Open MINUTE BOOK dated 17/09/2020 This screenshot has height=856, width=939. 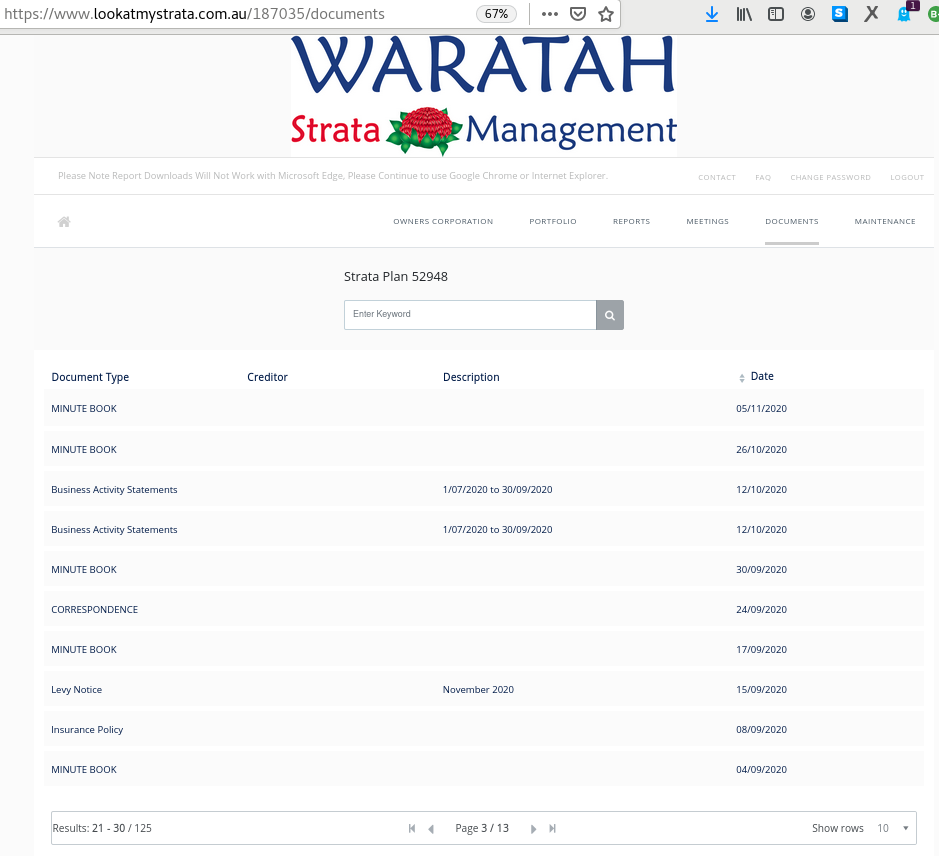(483, 650)
